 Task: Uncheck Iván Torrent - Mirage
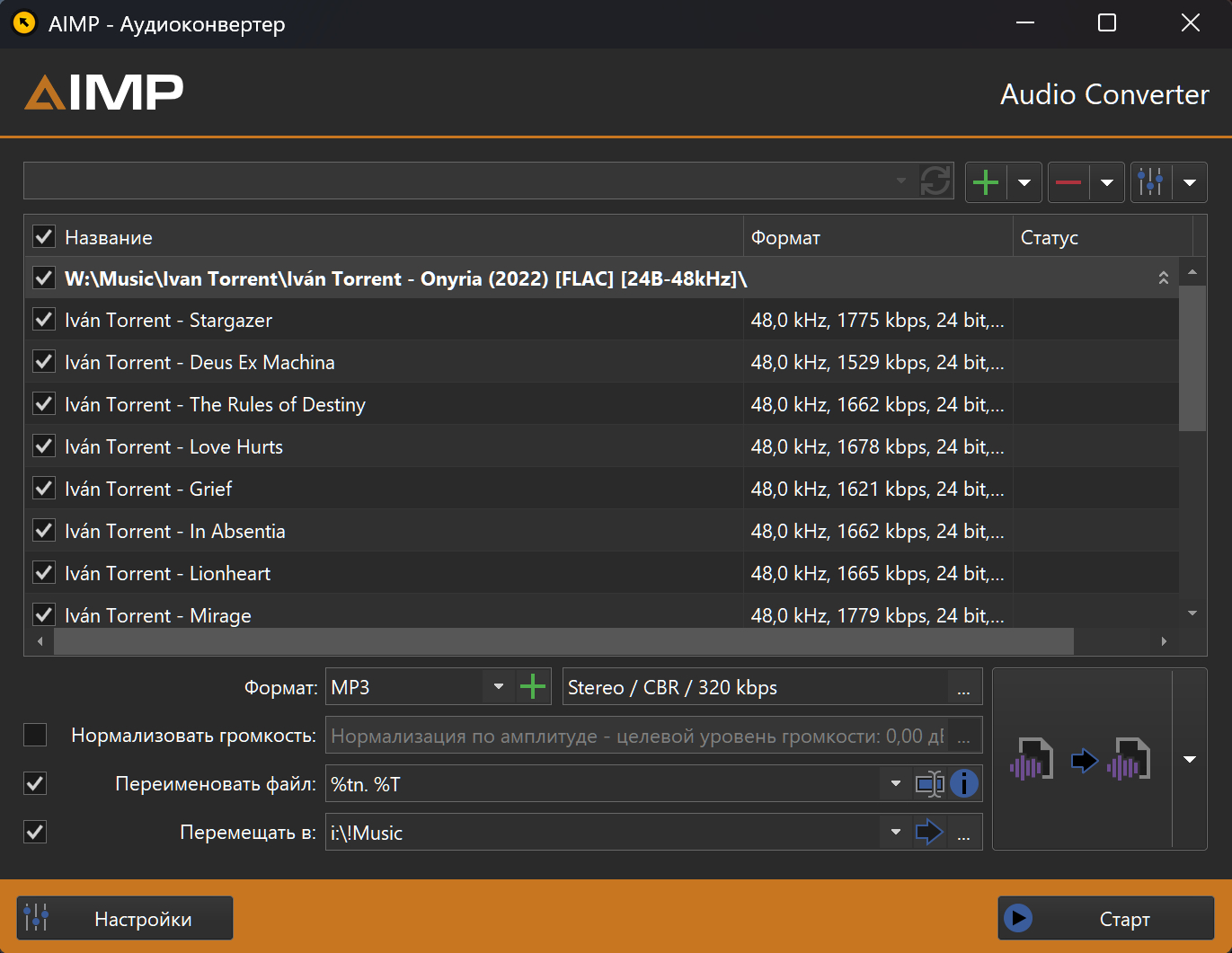pos(44,614)
